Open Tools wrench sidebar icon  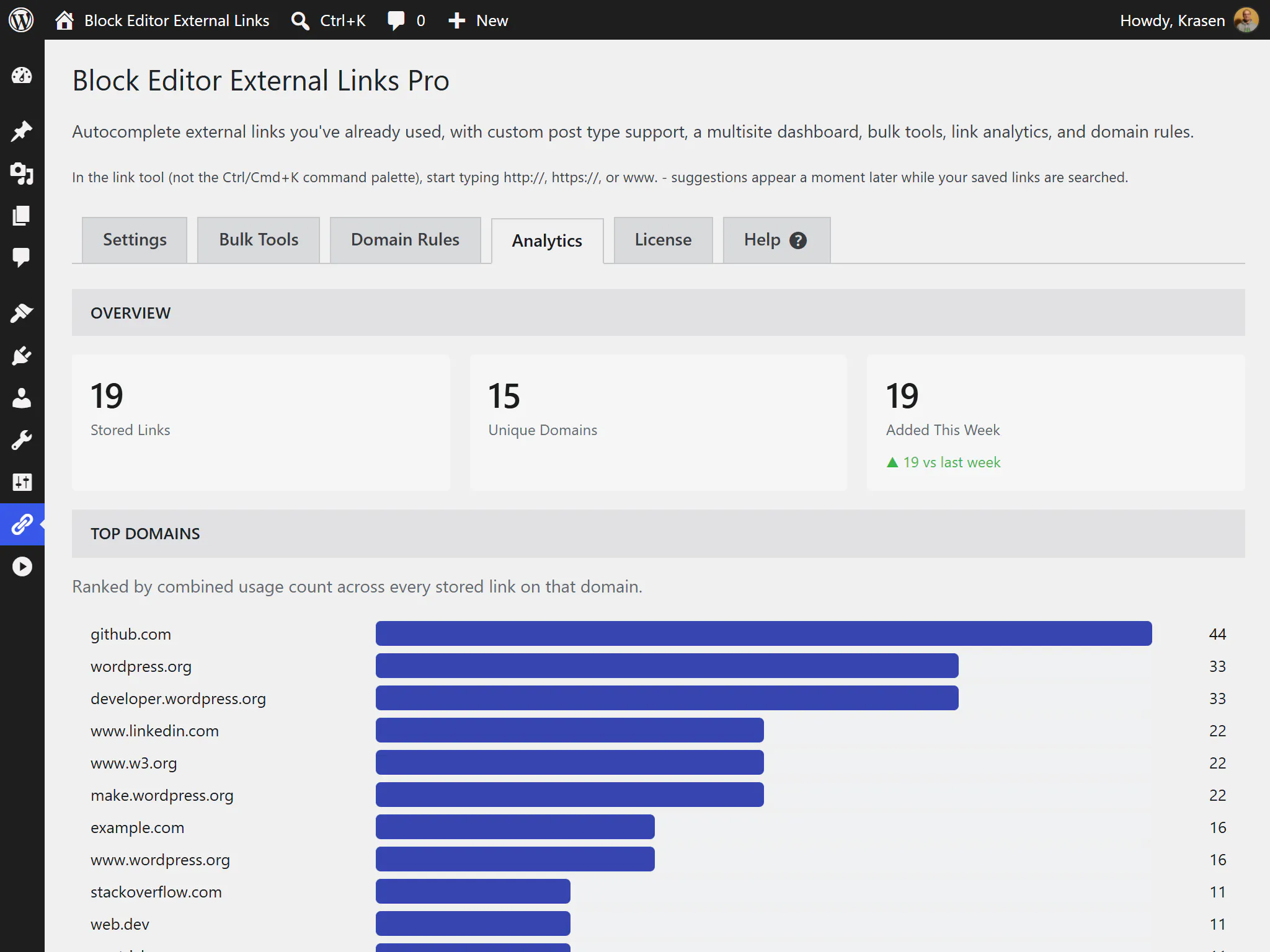[x=22, y=440]
